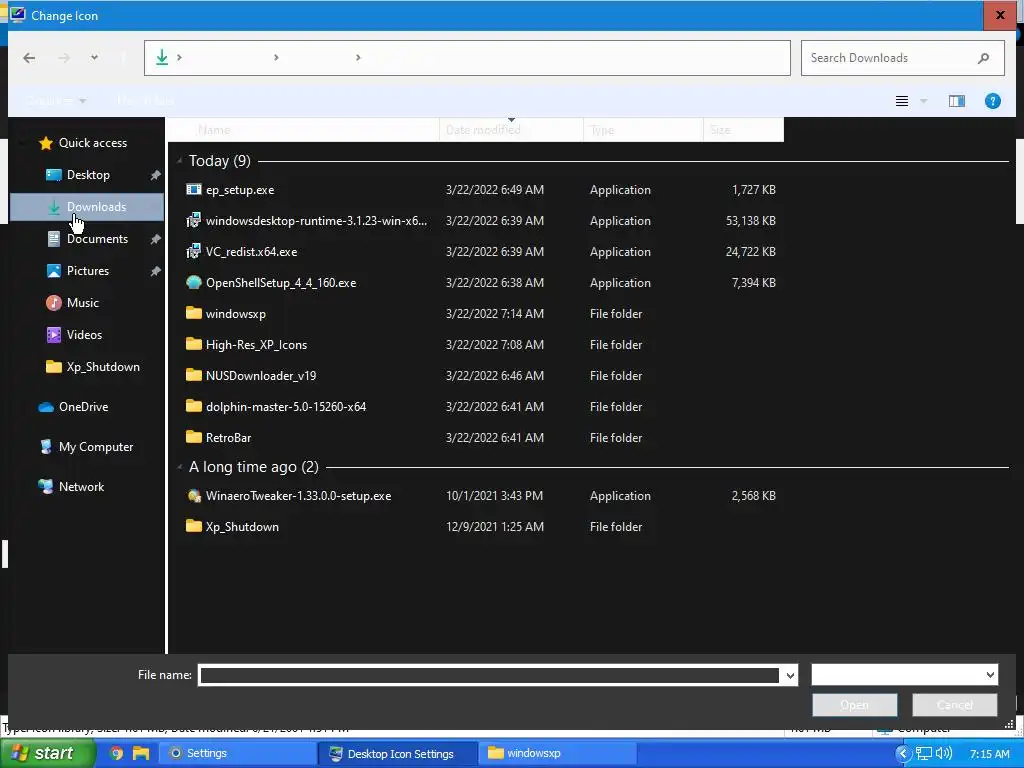The height and width of the screenshot is (768, 1024).
Task: Click the Music icon in sidebar
Action: pyautogui.click(x=54, y=303)
